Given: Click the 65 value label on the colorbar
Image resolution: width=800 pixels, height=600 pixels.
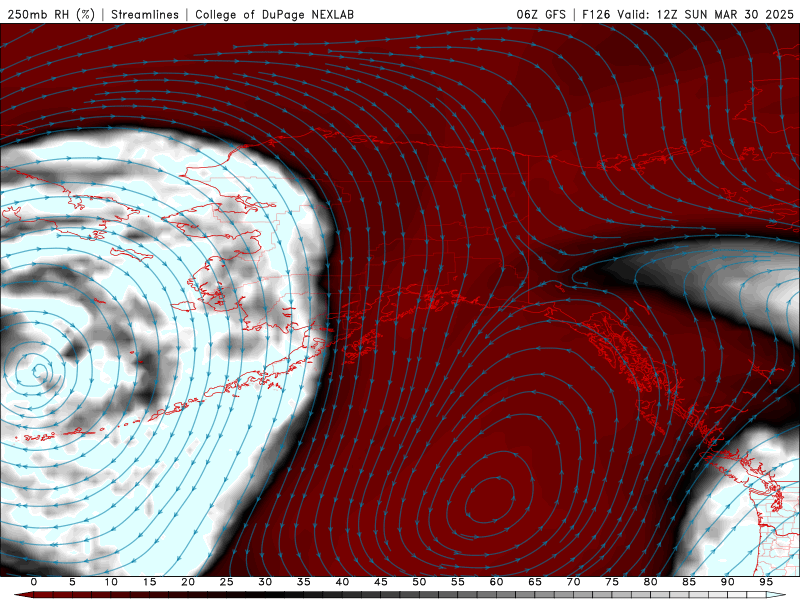Looking at the screenshot, I should coord(535,582).
